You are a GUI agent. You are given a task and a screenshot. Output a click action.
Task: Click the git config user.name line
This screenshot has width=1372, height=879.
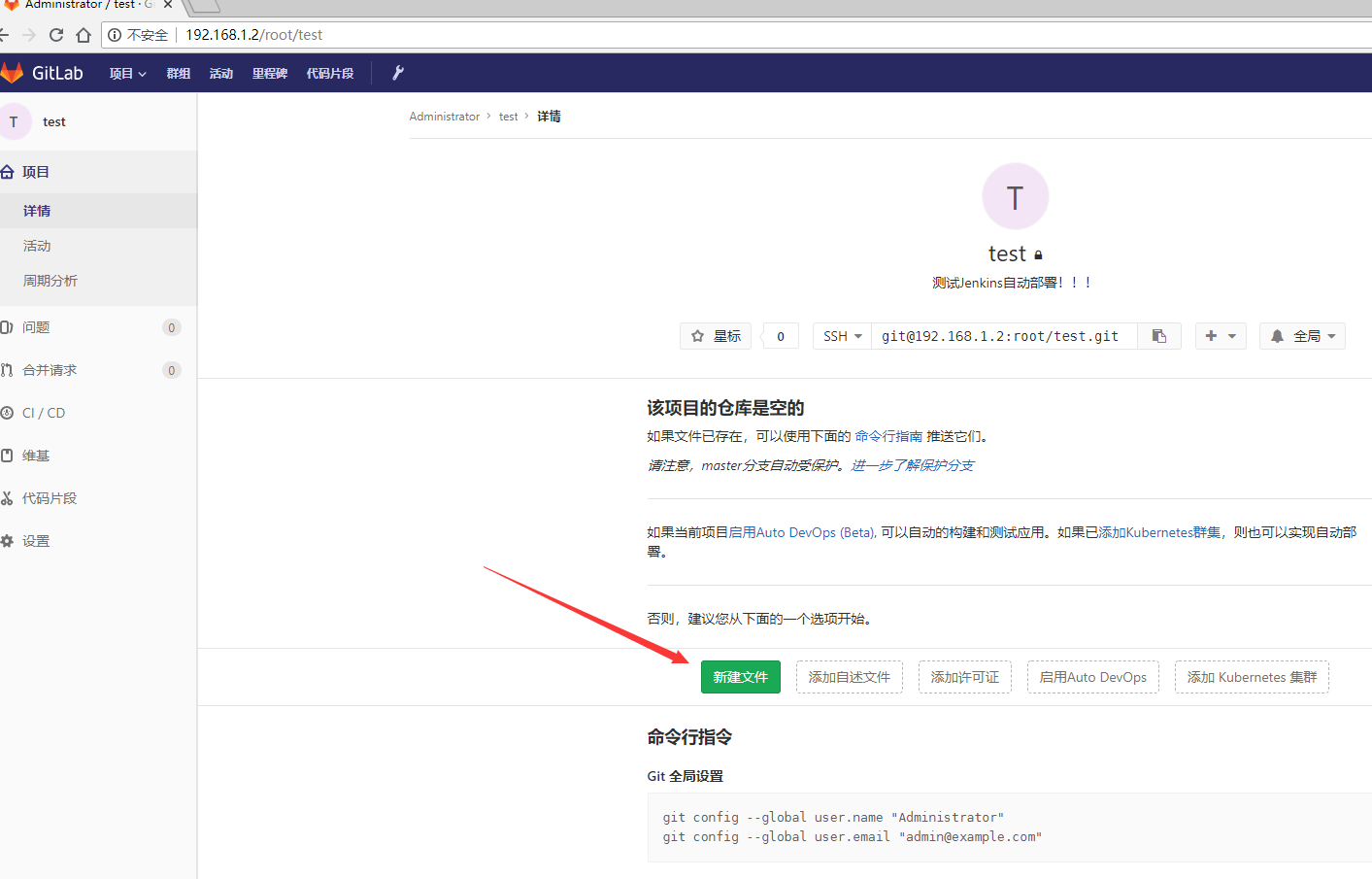pos(833,817)
